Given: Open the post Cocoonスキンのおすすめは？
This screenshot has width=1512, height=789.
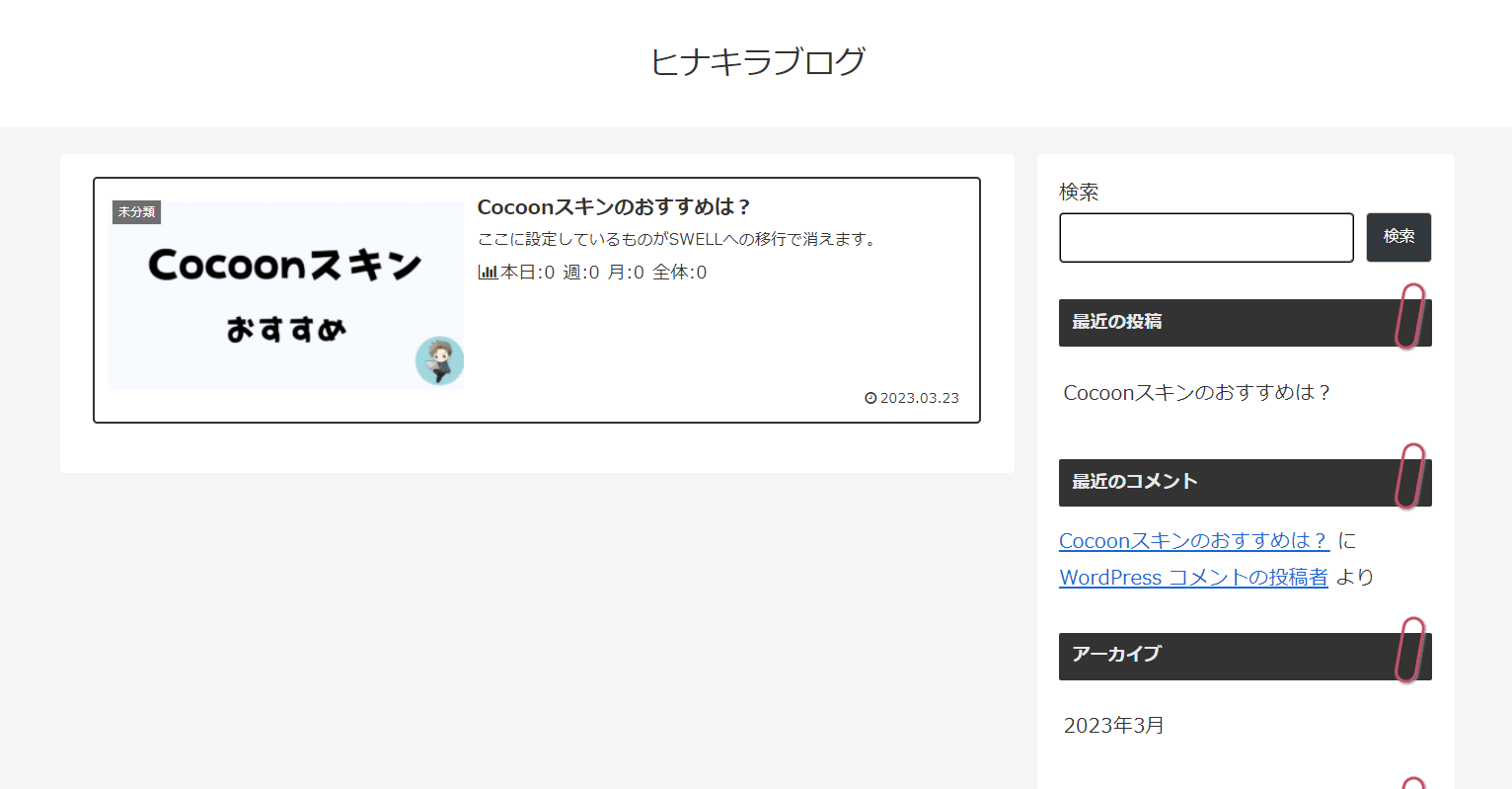Looking at the screenshot, I should pos(612,206).
